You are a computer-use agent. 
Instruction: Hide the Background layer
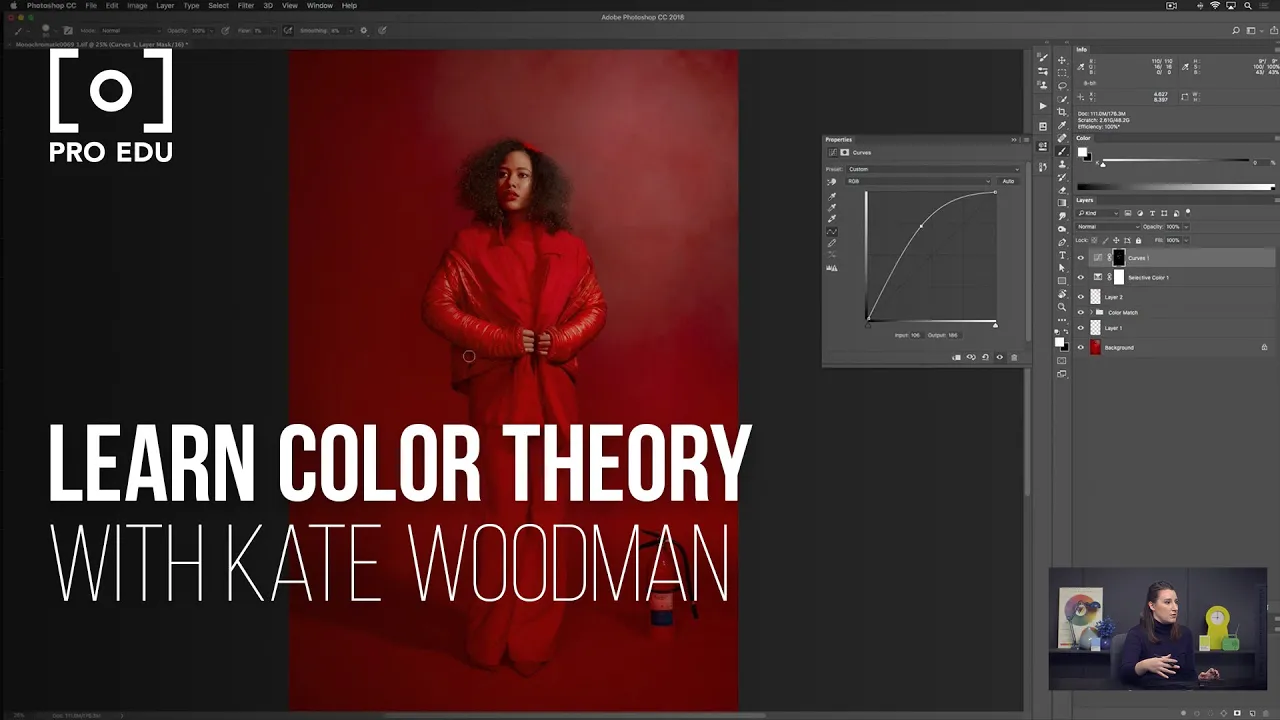coord(1081,347)
